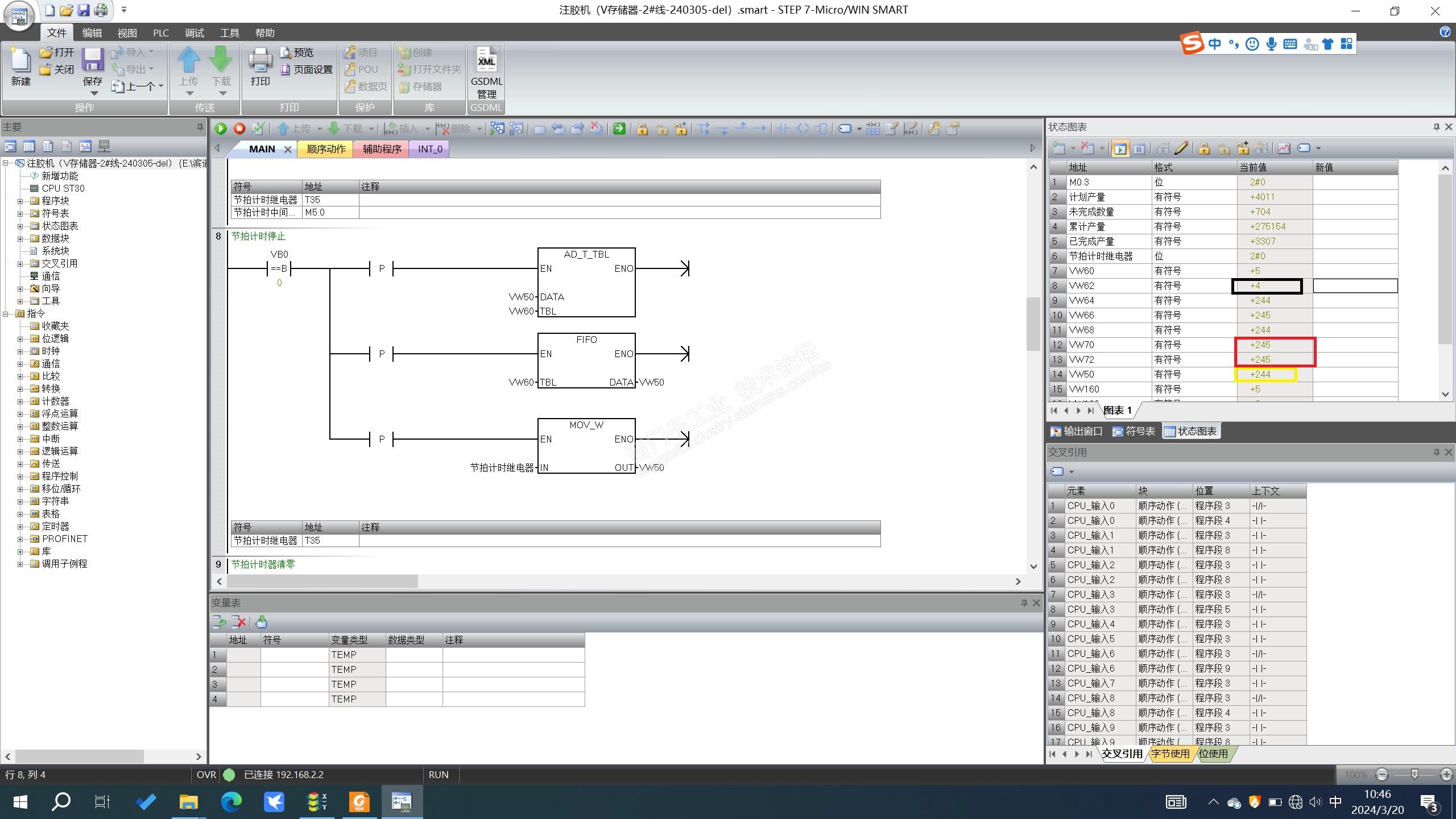Click chart status monitor icon in status chart
Screen dimensions: 1456x819
pos(1120,149)
